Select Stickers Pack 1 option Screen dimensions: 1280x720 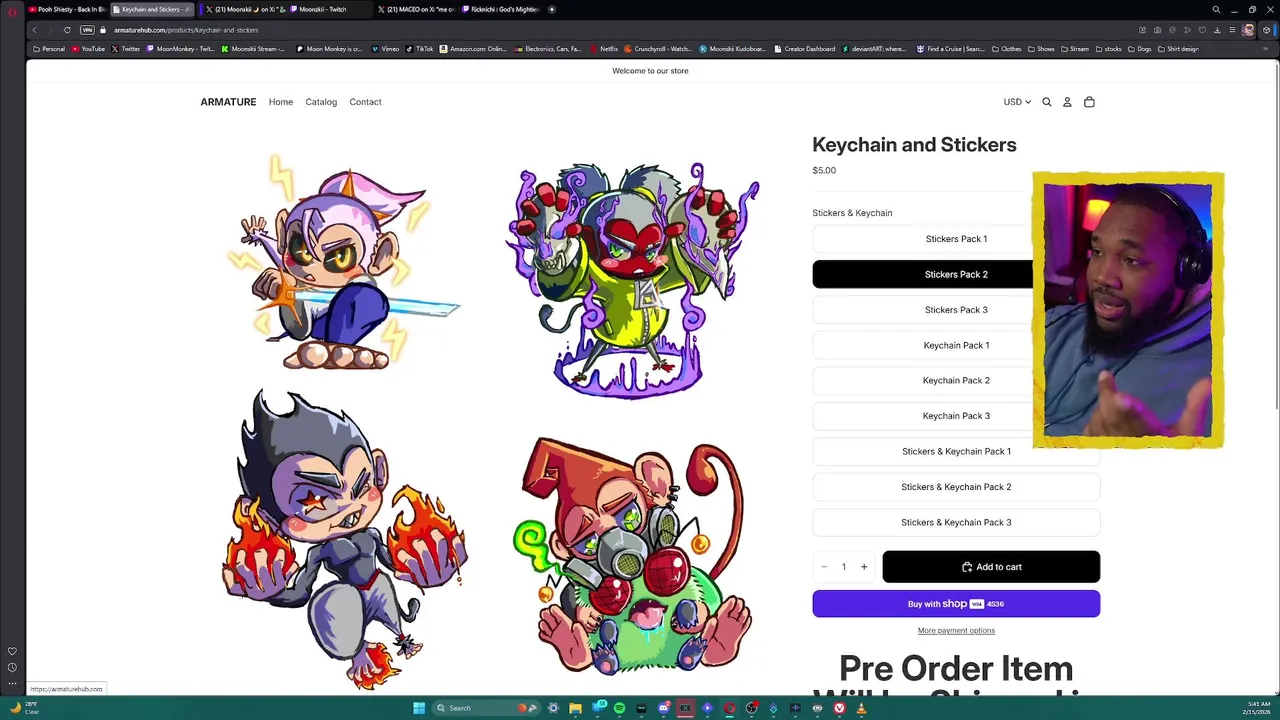coord(956,239)
